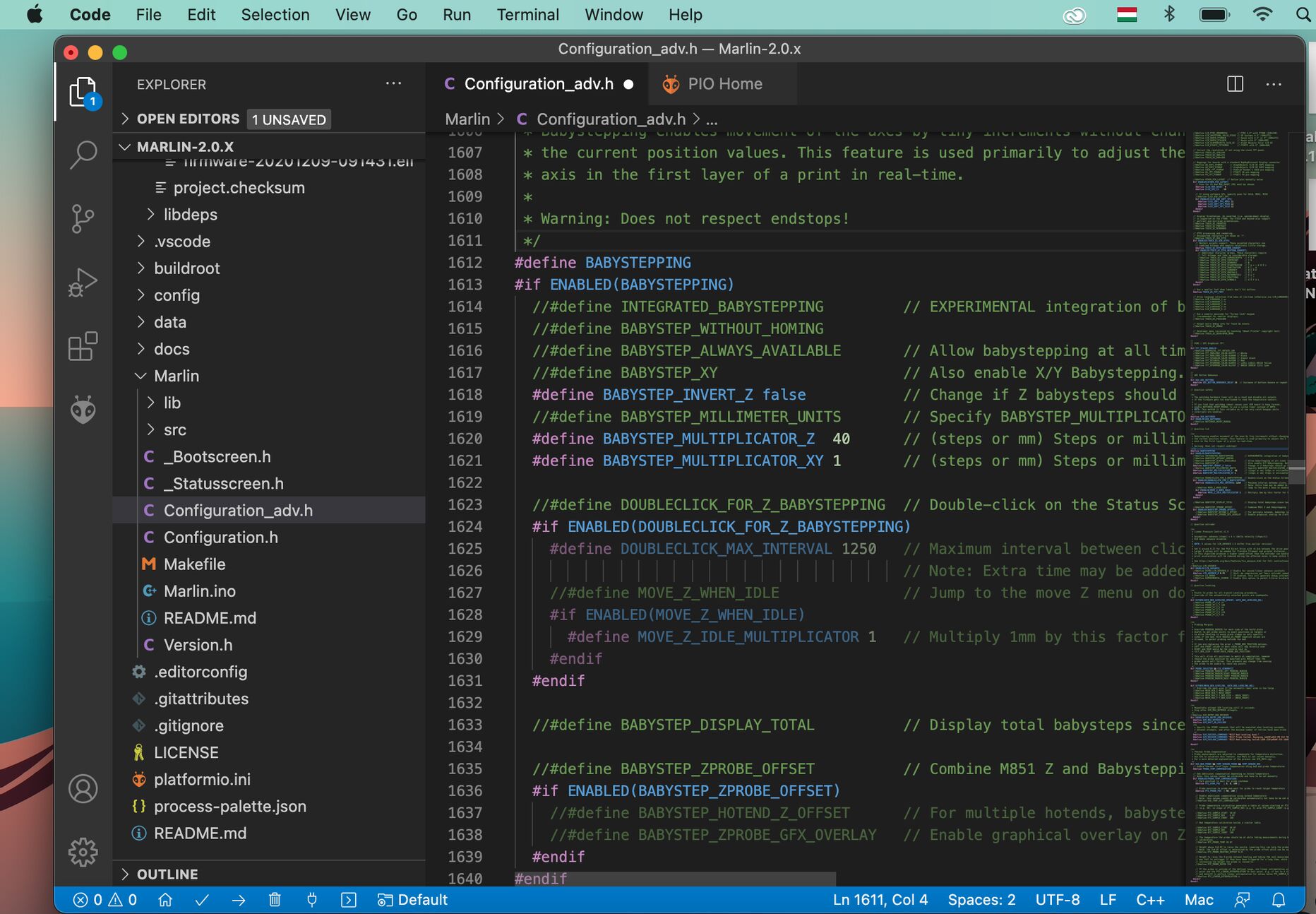Open editor more actions ellipsis
This screenshot has width=1316, height=914.
coord(1274,84)
